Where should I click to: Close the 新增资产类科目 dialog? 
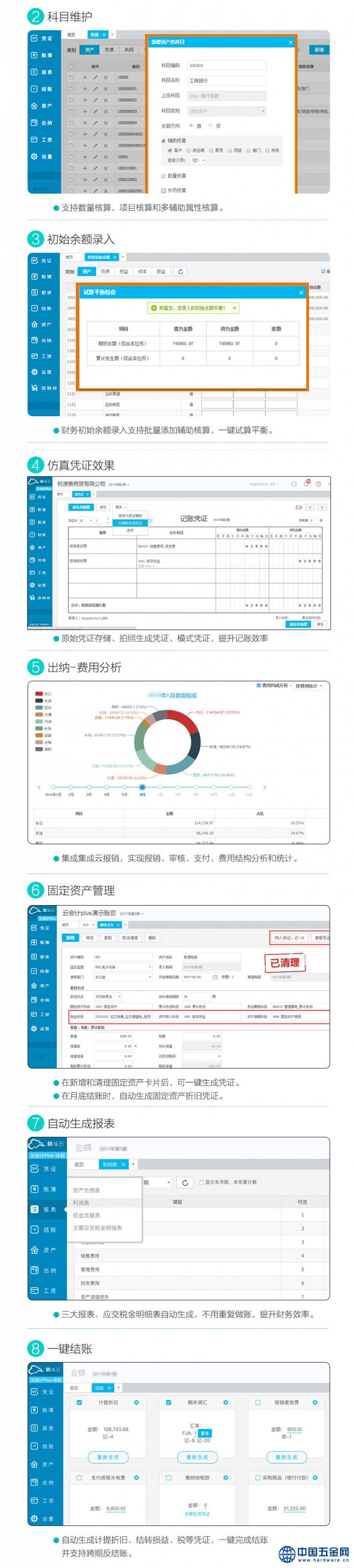pos(291,42)
